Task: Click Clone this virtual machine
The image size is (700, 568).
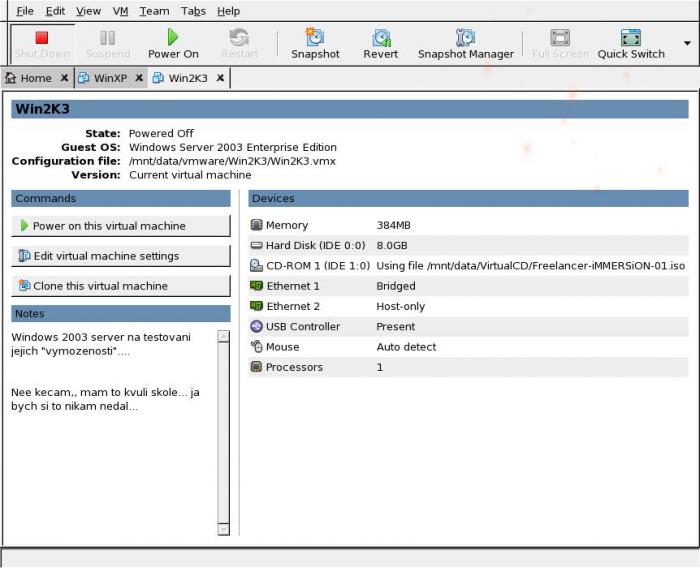Action: point(121,286)
